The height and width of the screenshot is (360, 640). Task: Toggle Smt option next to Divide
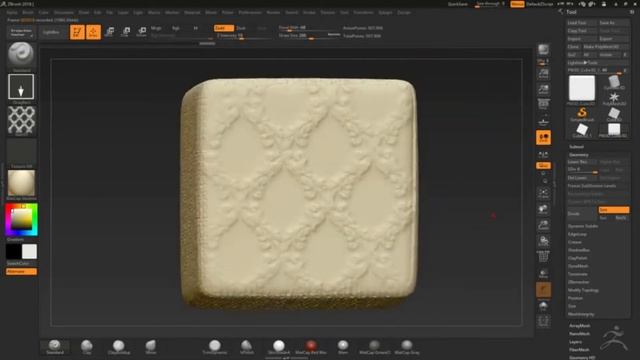pyautogui.click(x=613, y=210)
